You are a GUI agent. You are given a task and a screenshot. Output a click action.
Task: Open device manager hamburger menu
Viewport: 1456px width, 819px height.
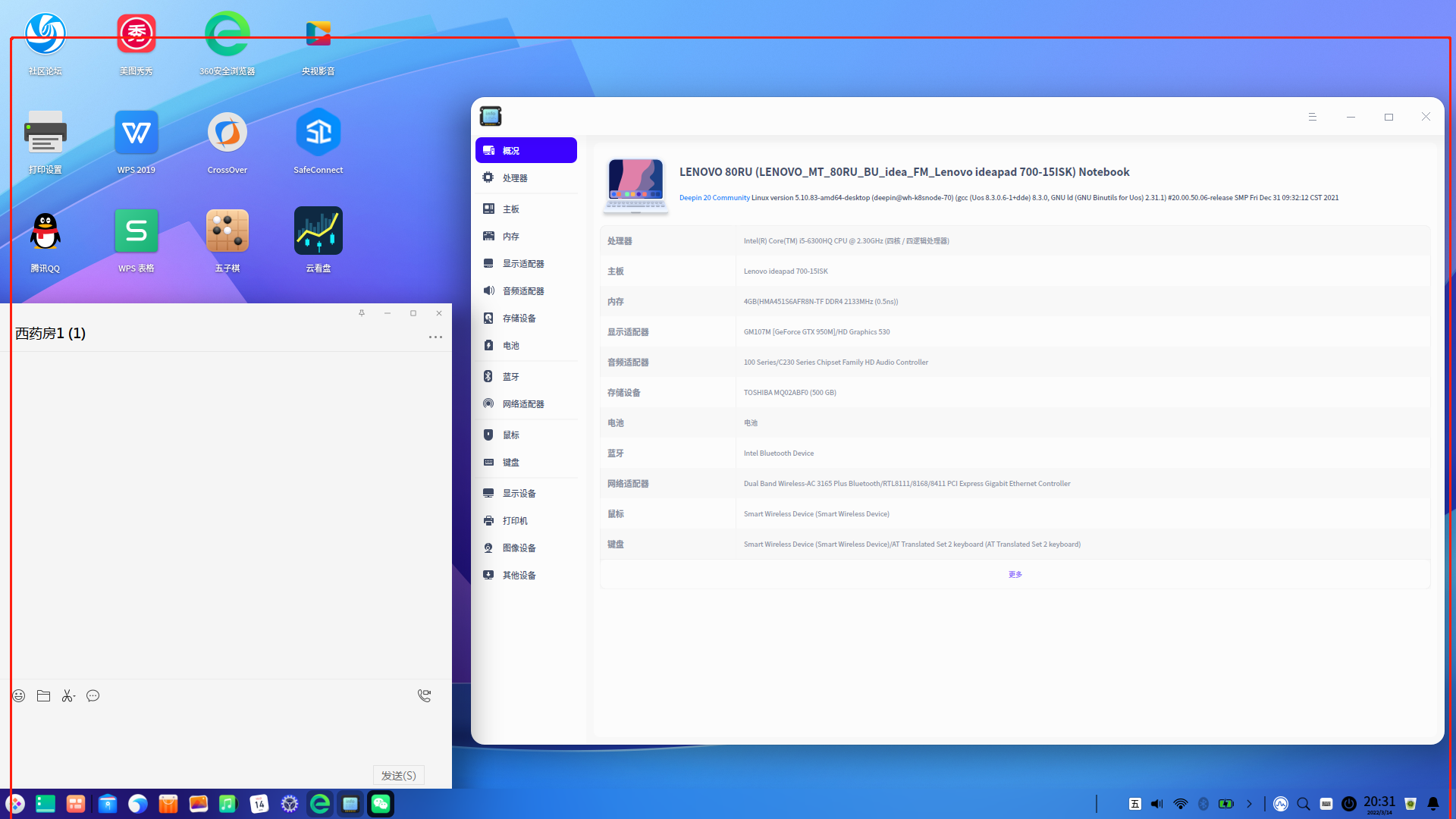pyautogui.click(x=1312, y=117)
